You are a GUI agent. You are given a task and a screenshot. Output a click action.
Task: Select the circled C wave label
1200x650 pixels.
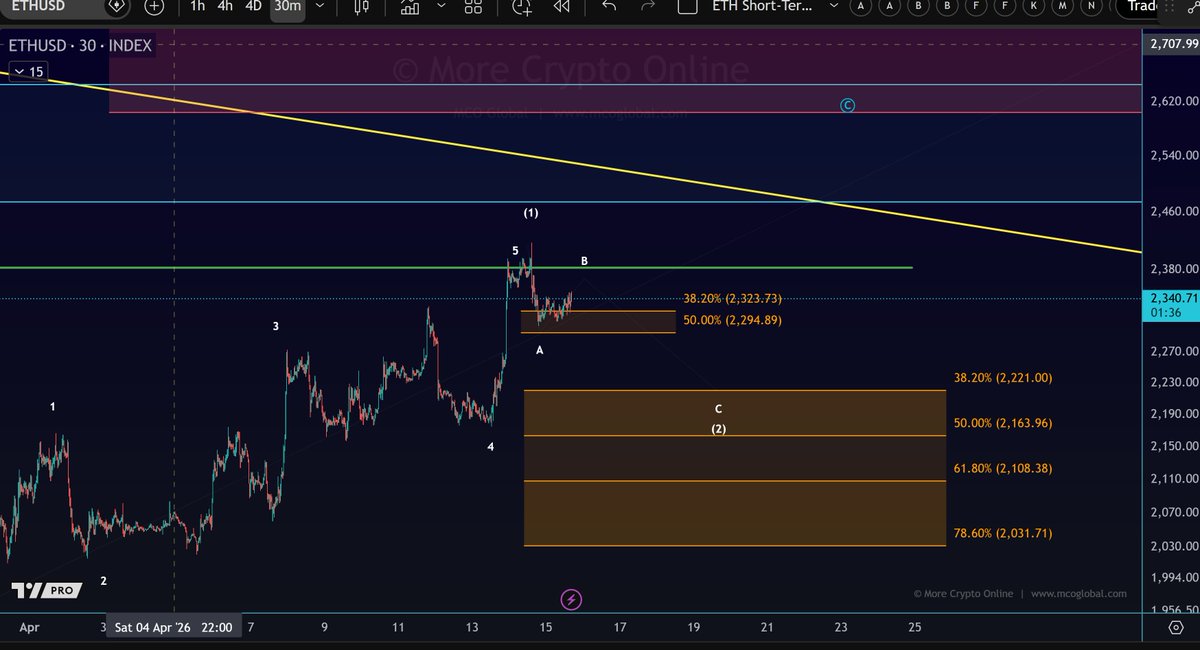point(847,105)
